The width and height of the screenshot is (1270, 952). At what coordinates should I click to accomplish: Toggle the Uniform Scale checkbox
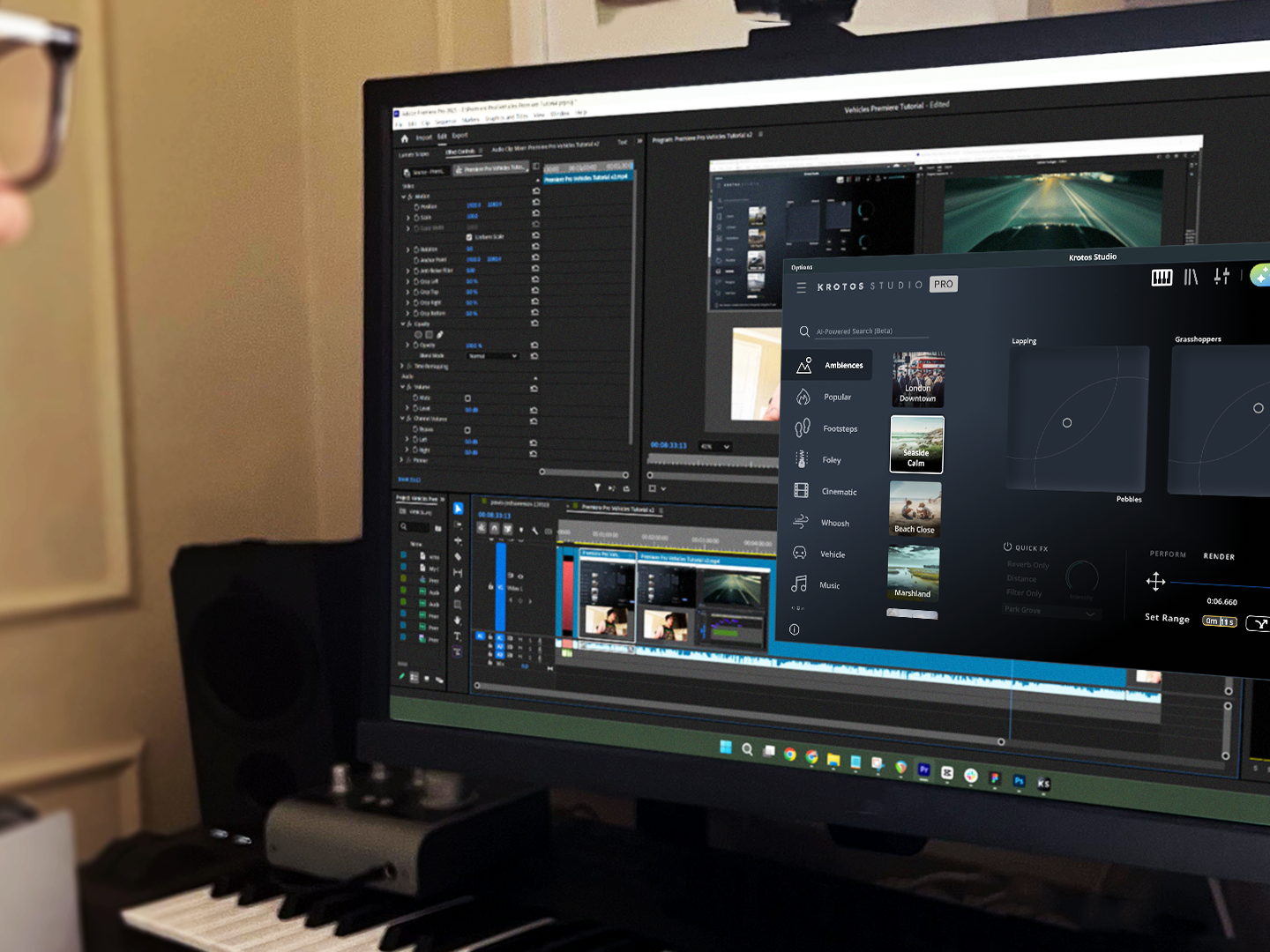point(468,237)
